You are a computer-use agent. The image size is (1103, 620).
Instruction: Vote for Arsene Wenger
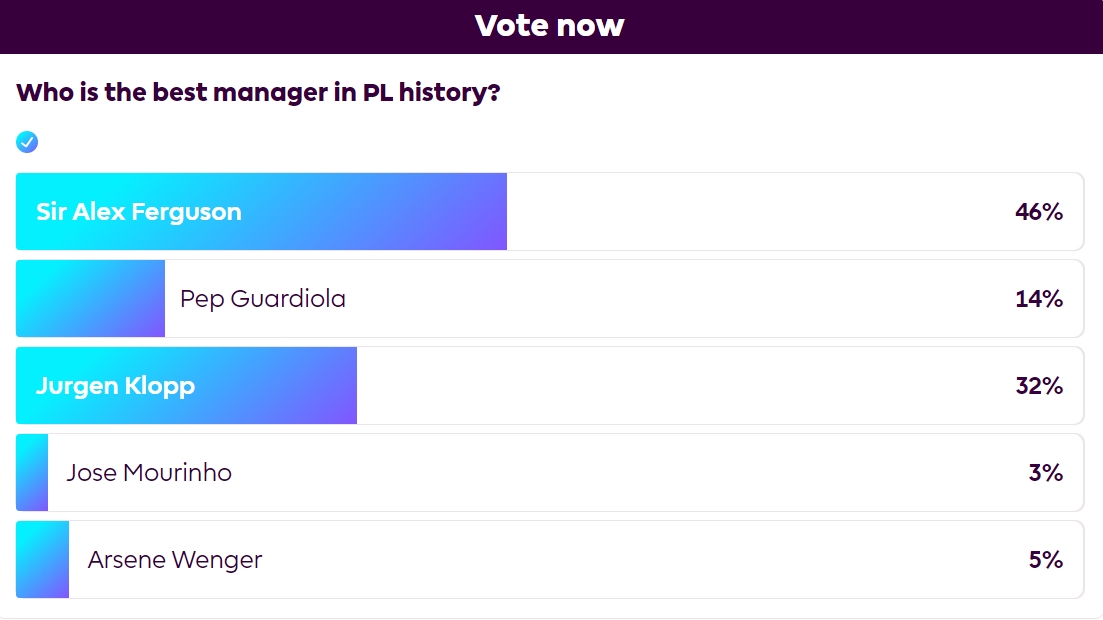175,560
